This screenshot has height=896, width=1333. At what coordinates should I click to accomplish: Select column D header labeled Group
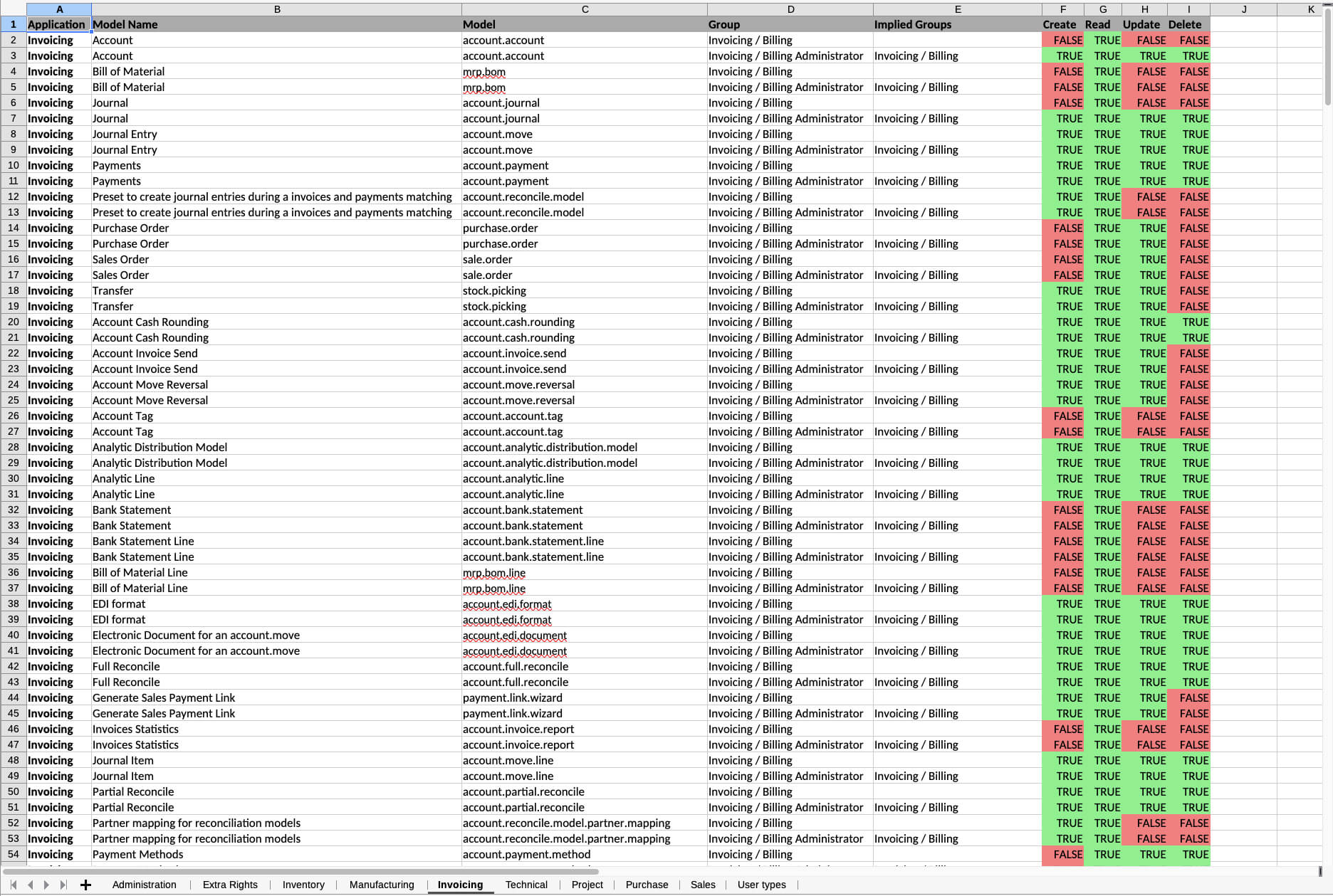pyautogui.click(x=790, y=9)
